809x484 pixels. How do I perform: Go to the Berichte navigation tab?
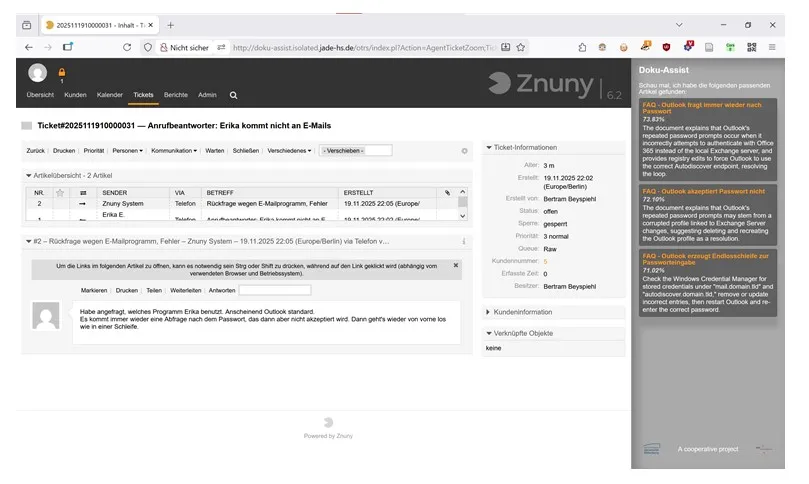(x=175, y=95)
